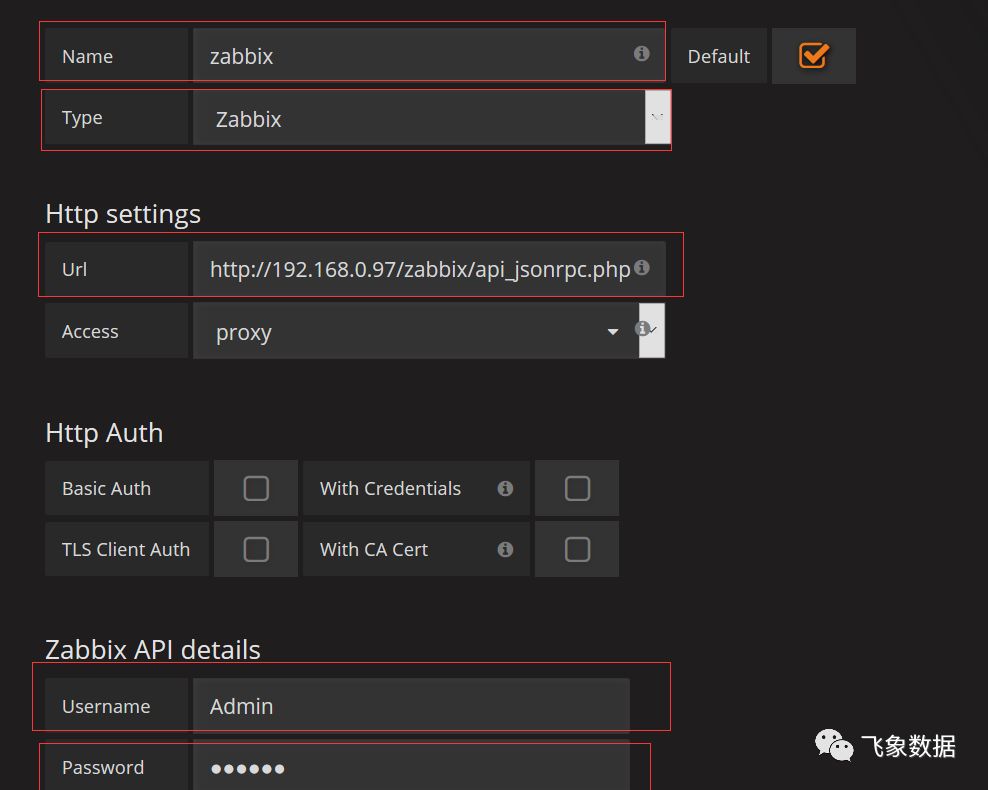Click the info icon beside the Url field
Screen dimensions: 988x790
[x=641, y=268]
